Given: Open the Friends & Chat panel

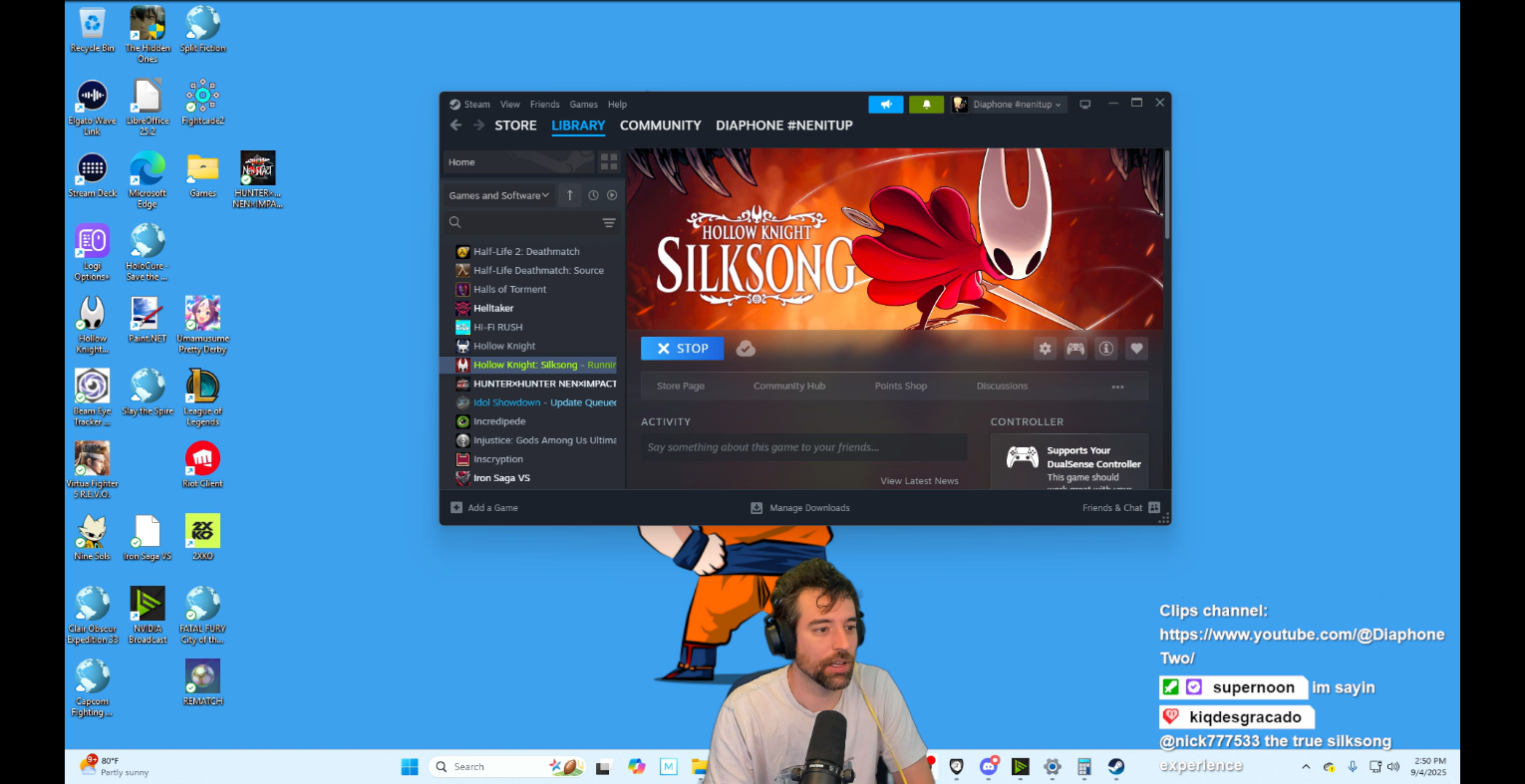Looking at the screenshot, I should 1121,508.
